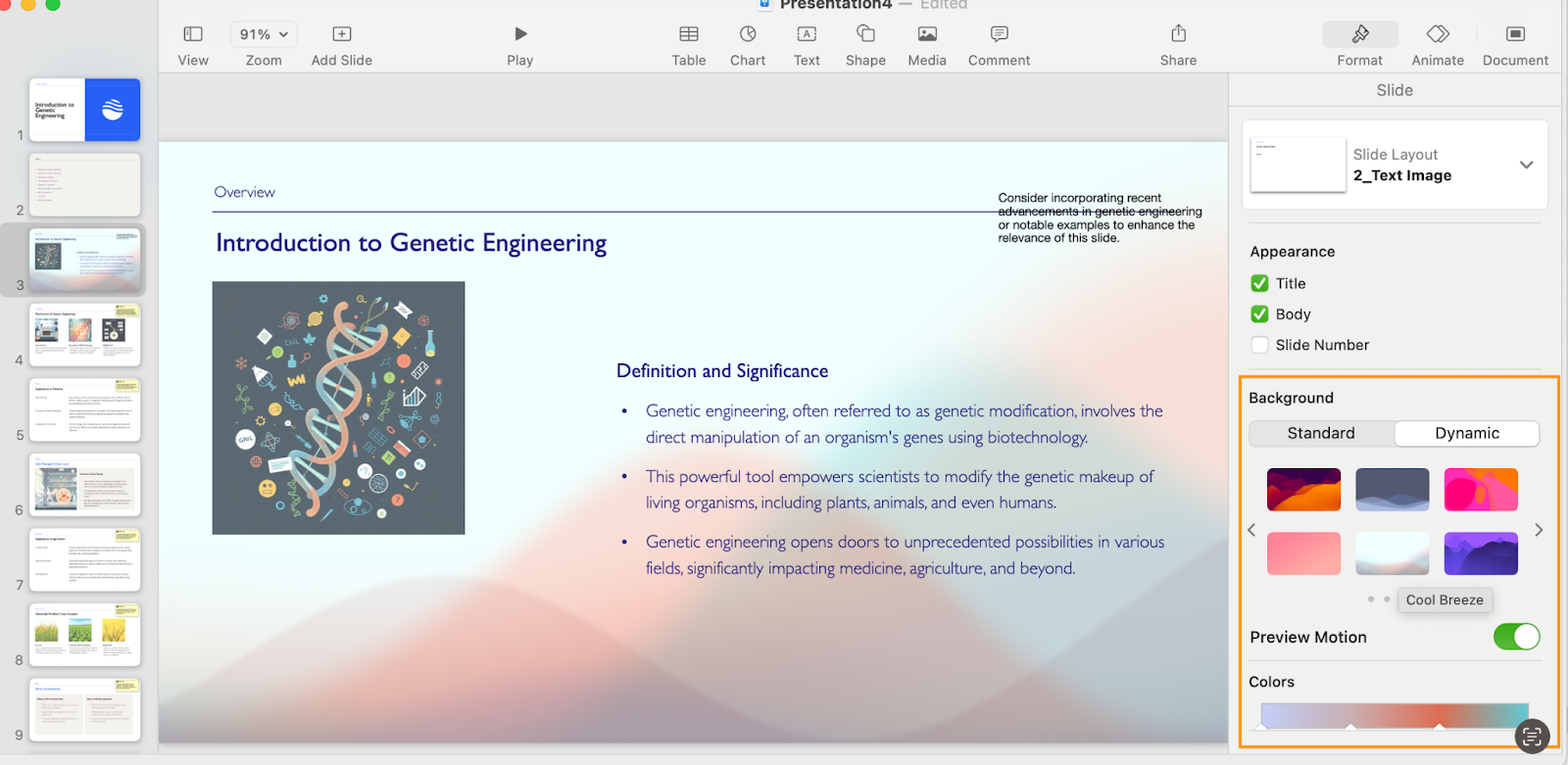Image resolution: width=1568 pixels, height=765 pixels.
Task: Add a Text box
Action: (807, 34)
